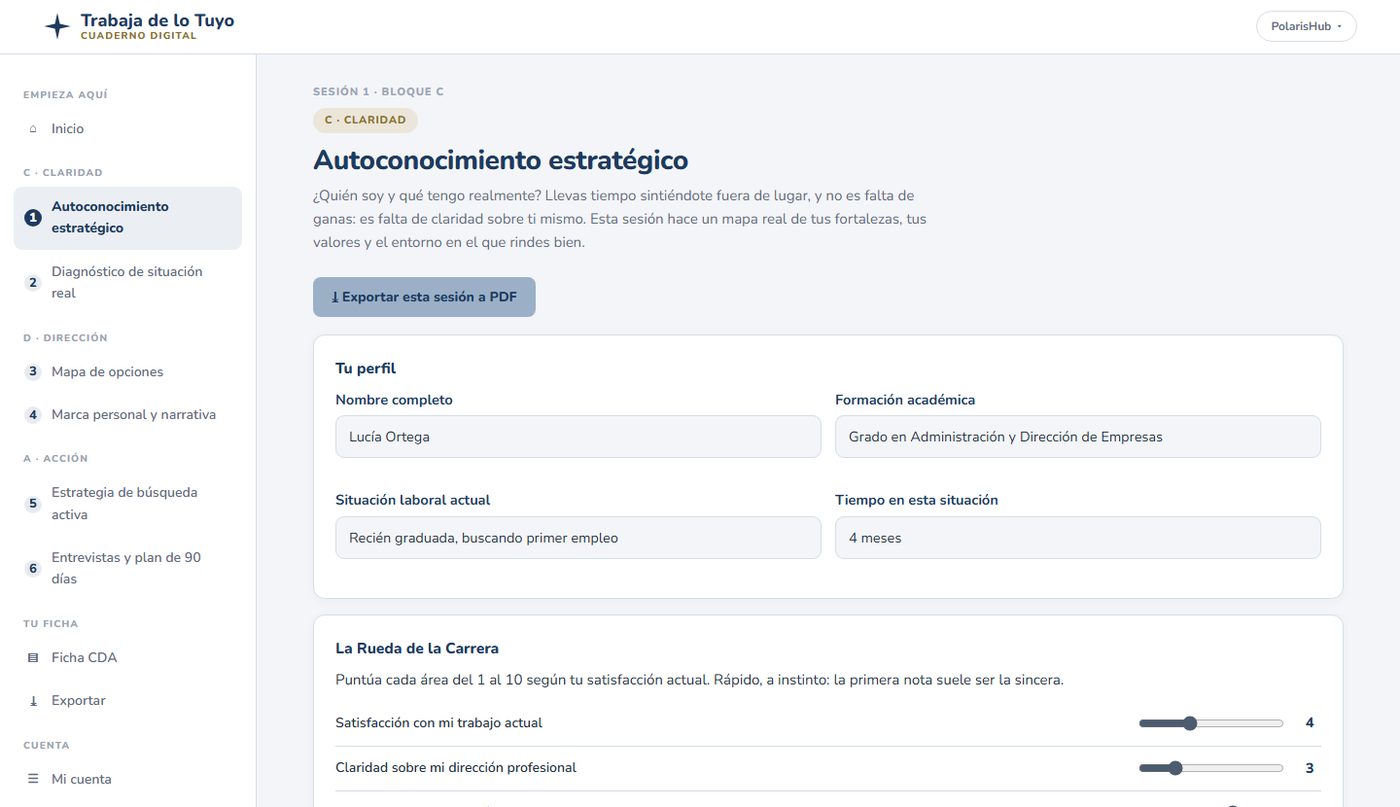Screen dimensions: 1400x807
Task: Select Marca personal y narrativa
Action: point(128,415)
